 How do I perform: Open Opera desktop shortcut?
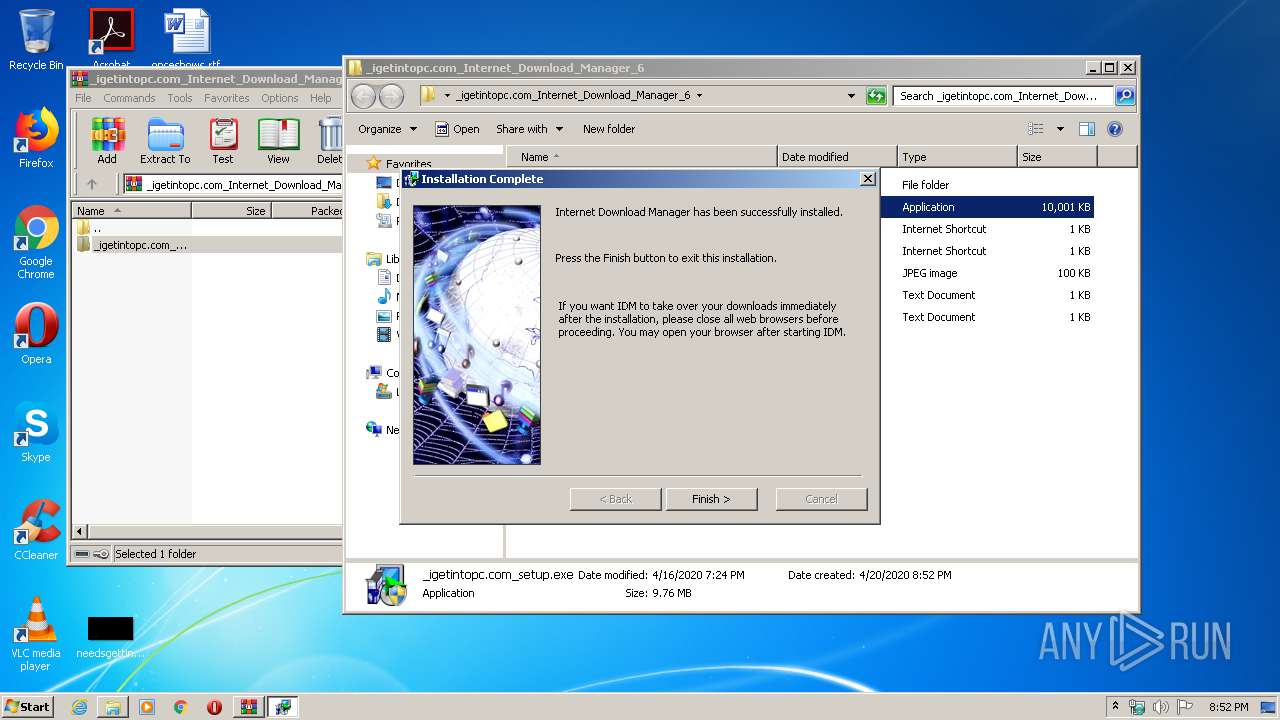36,334
